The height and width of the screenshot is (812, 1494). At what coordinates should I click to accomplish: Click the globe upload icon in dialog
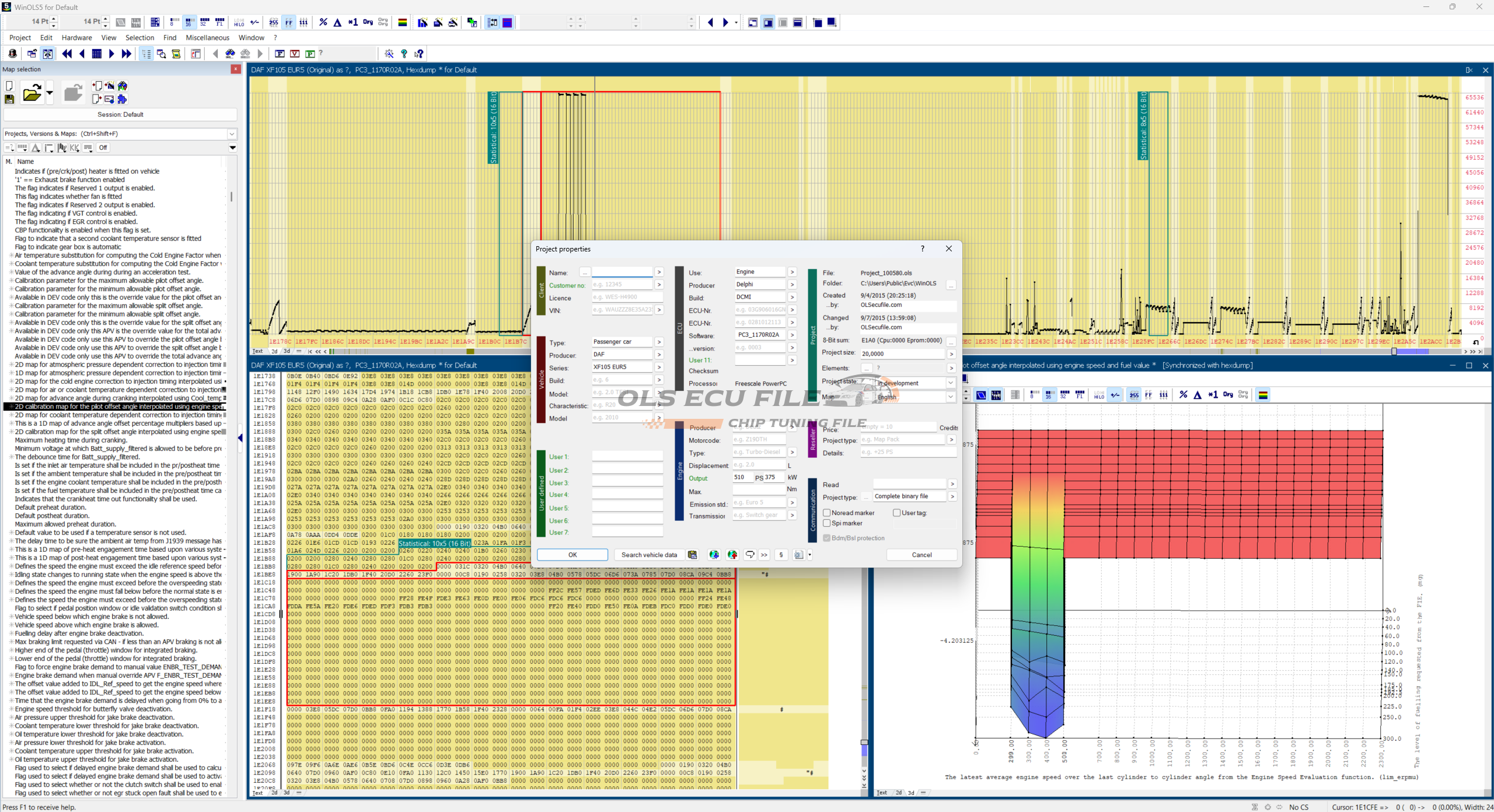point(732,555)
